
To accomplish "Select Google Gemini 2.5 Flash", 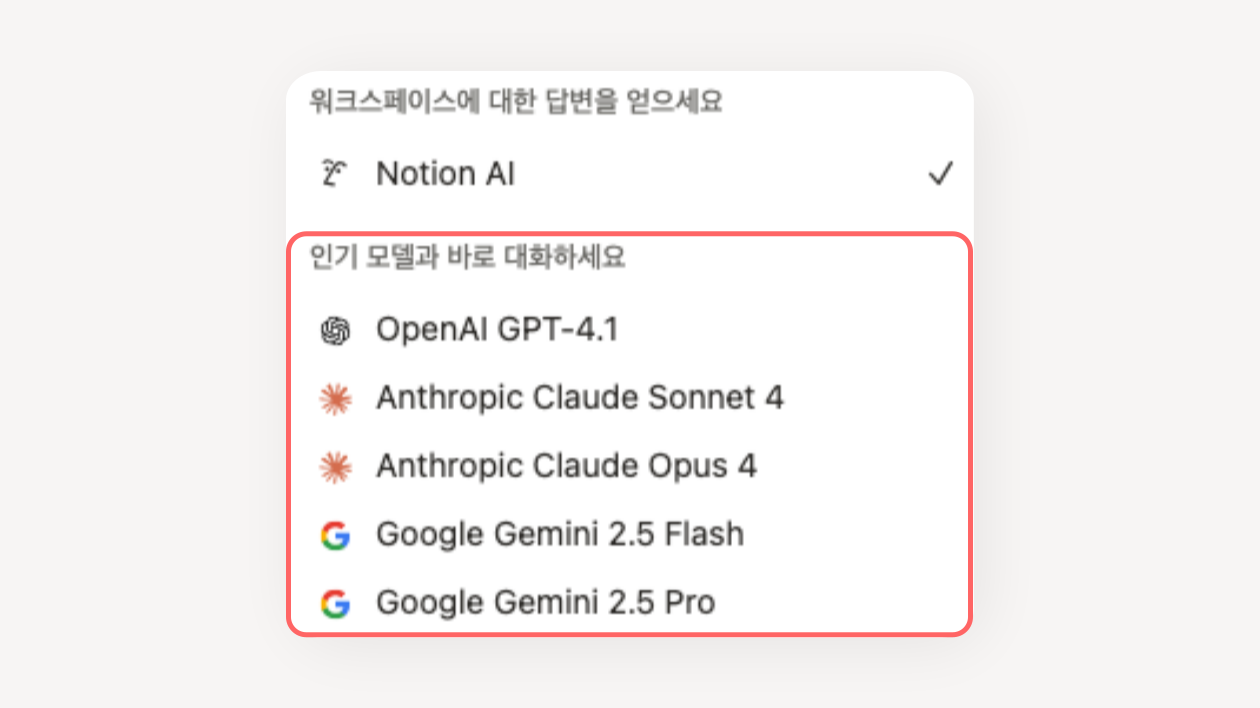I will click(630, 534).
